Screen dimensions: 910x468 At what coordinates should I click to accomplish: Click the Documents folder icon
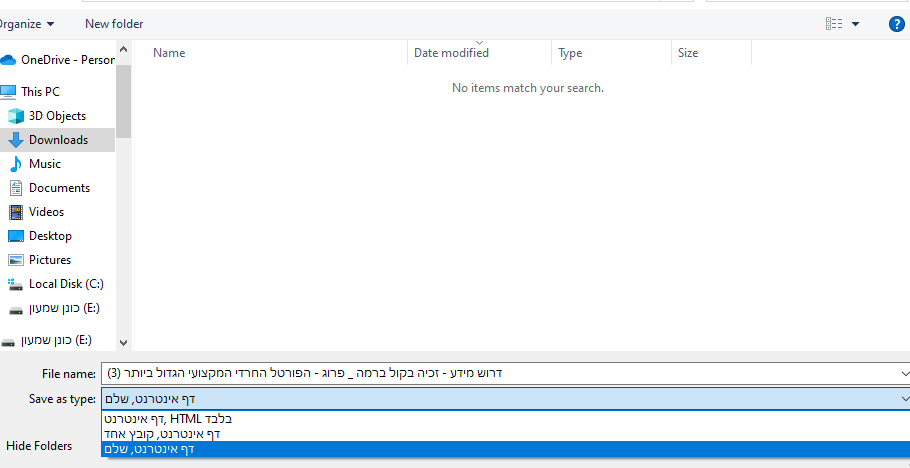pos(16,188)
